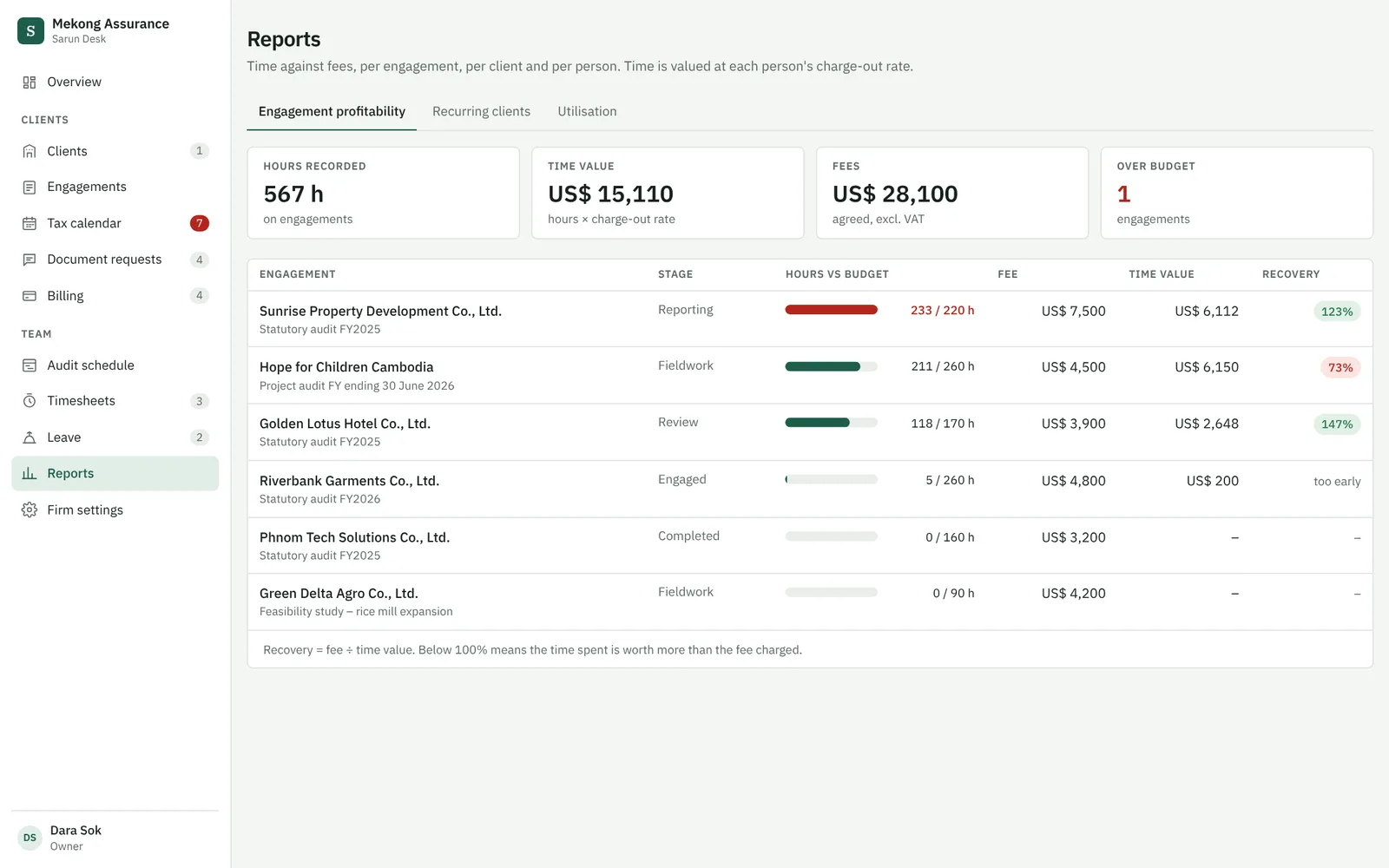This screenshot has width=1389, height=868.
Task: Click Green Delta Agro empty progress bar
Action: (831, 592)
